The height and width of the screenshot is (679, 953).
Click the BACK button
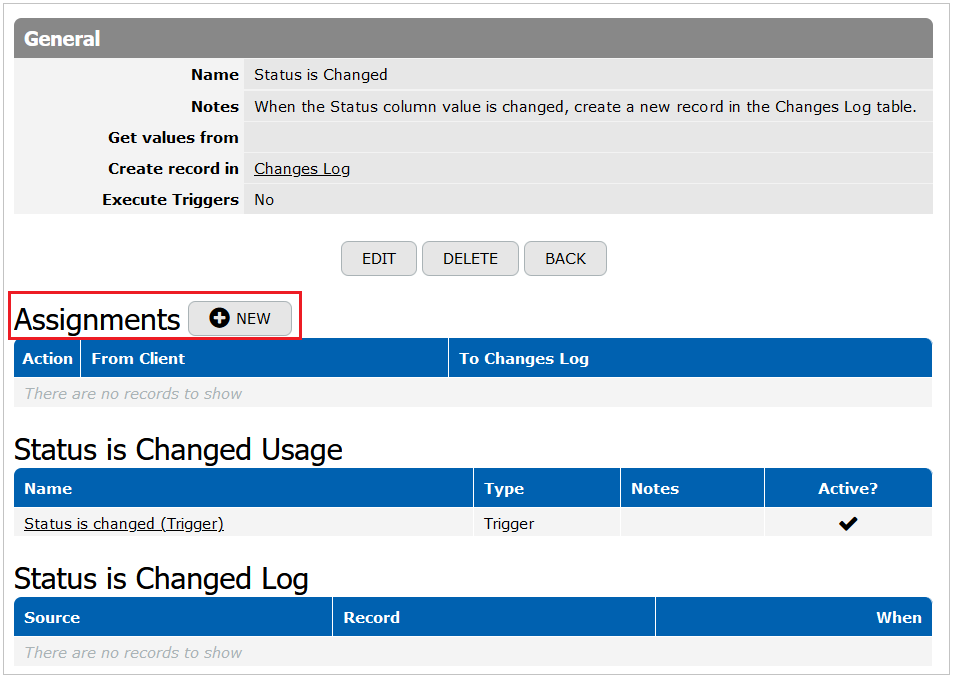565,258
